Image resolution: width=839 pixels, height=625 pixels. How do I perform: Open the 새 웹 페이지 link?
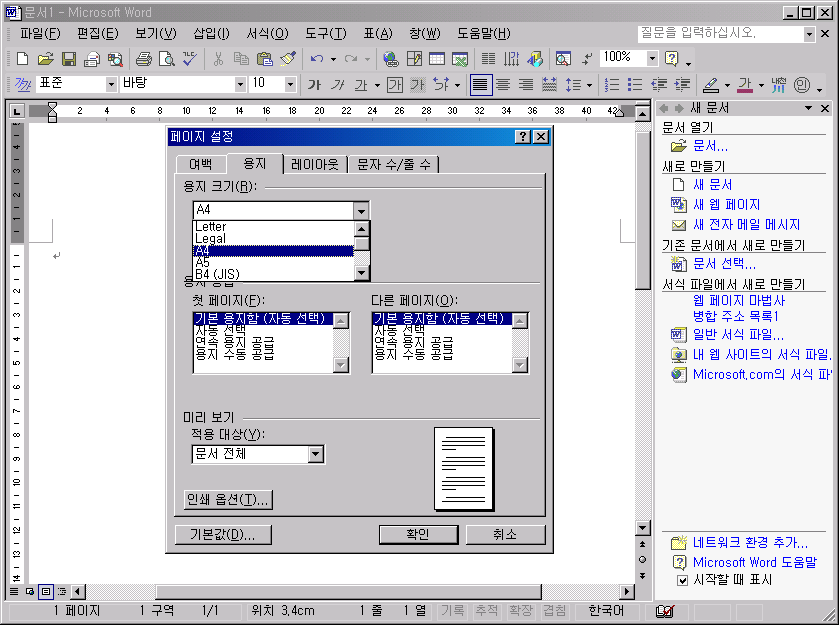(x=726, y=204)
